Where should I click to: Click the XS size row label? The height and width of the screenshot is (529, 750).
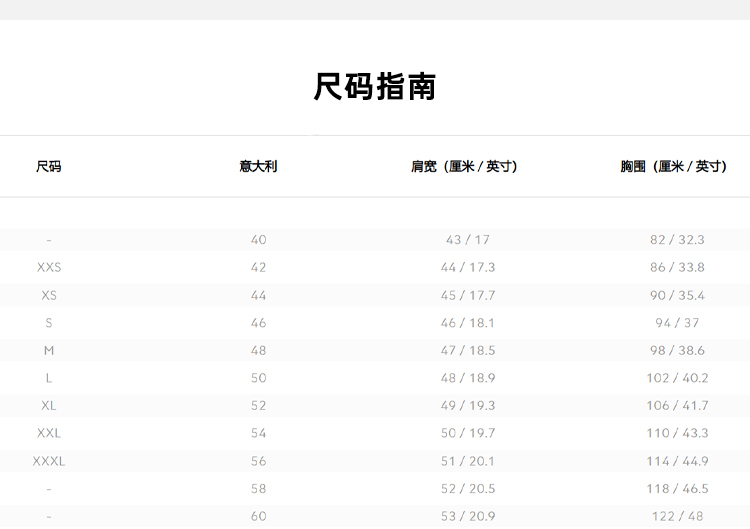[48, 296]
